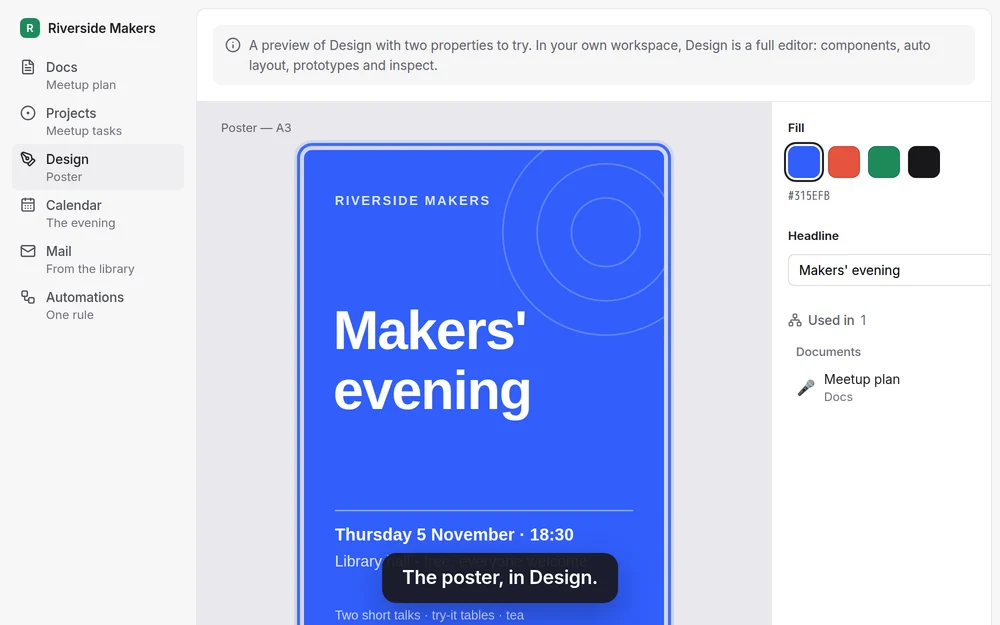Click the Automations icon in sidebar
Viewport: 1000px width, 625px height.
28,297
